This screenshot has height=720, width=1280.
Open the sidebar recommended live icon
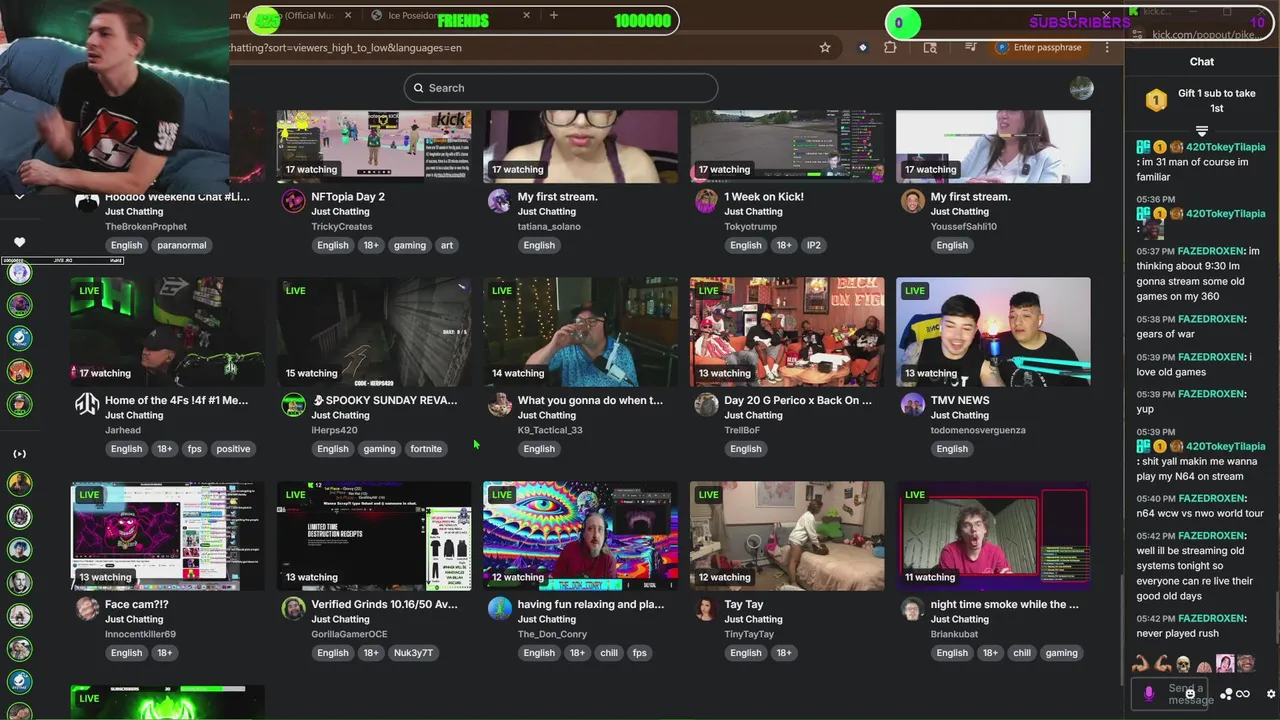19,454
